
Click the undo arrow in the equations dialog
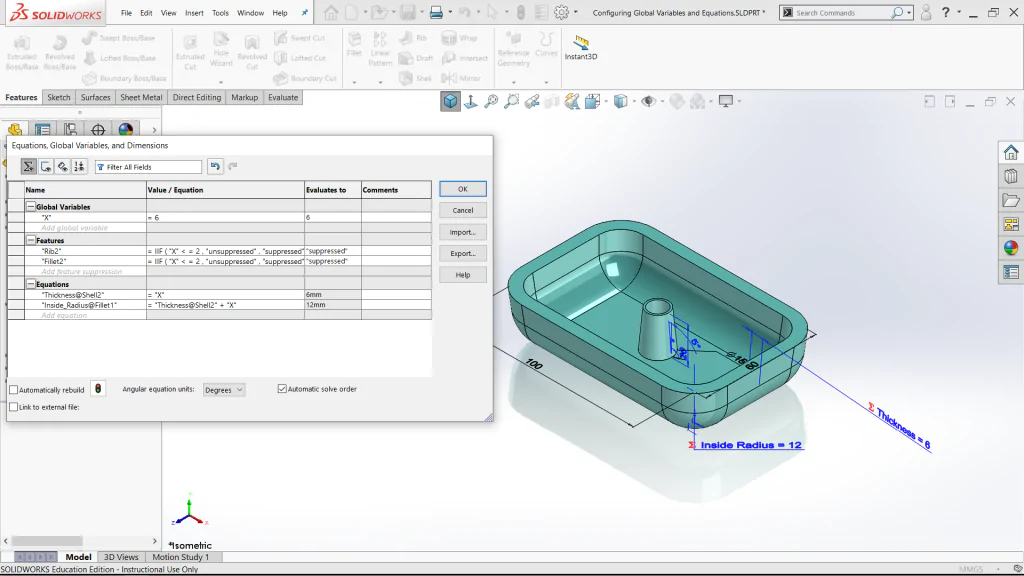pos(215,167)
